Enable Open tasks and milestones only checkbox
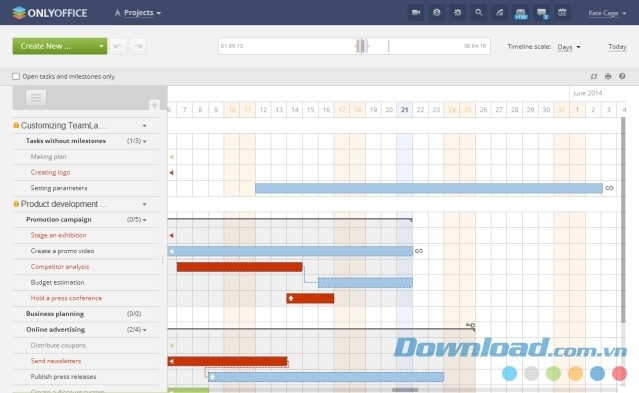The height and width of the screenshot is (393, 639). 16,76
